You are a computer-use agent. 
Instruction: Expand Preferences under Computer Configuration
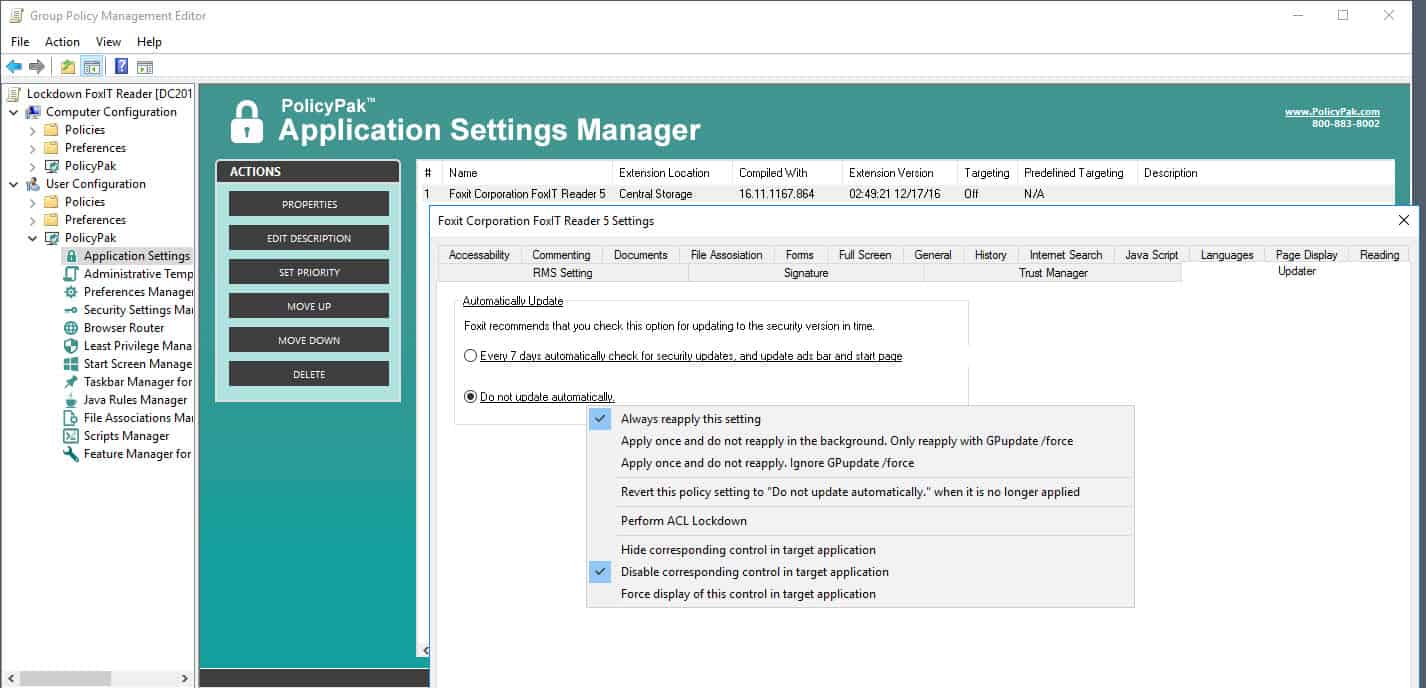pos(33,148)
